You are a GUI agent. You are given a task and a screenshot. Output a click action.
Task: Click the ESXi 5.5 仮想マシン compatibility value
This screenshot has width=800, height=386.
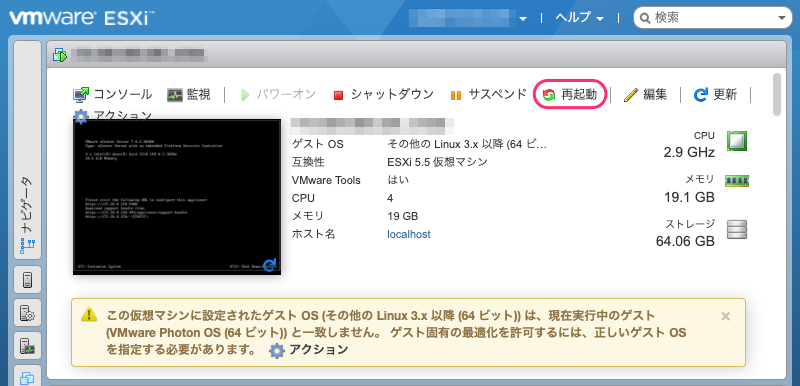pyautogui.click(x=437, y=162)
